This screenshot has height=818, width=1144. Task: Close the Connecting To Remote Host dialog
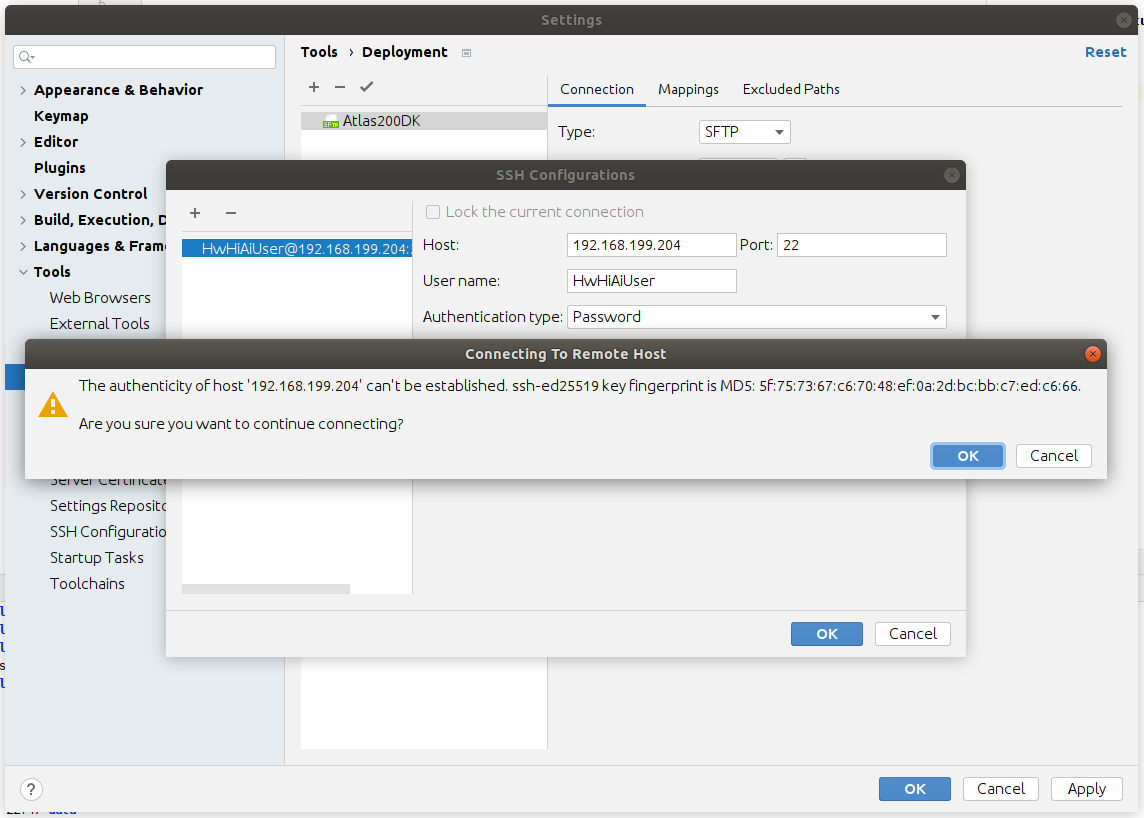(1092, 354)
